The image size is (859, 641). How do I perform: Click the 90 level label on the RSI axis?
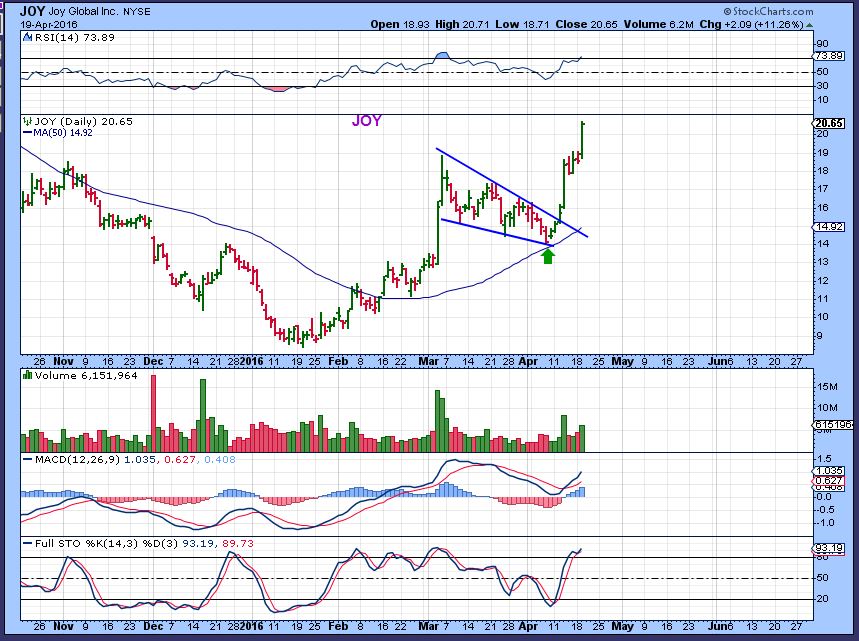[822, 44]
